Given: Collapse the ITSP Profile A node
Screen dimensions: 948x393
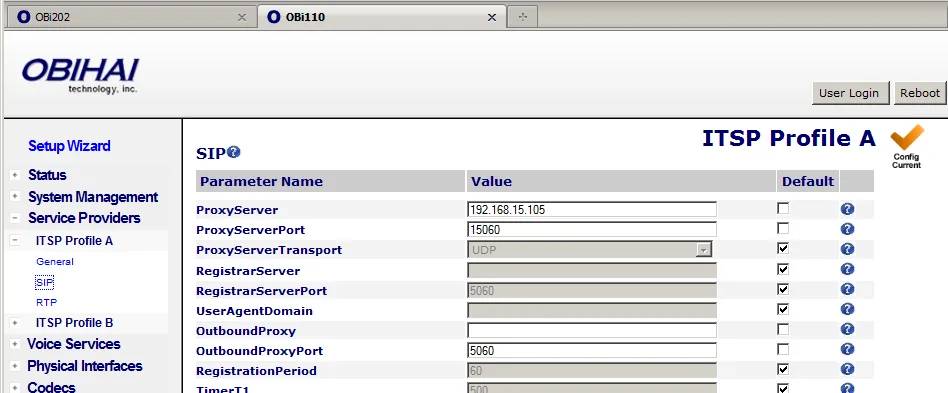Looking at the screenshot, I should click(x=15, y=241).
